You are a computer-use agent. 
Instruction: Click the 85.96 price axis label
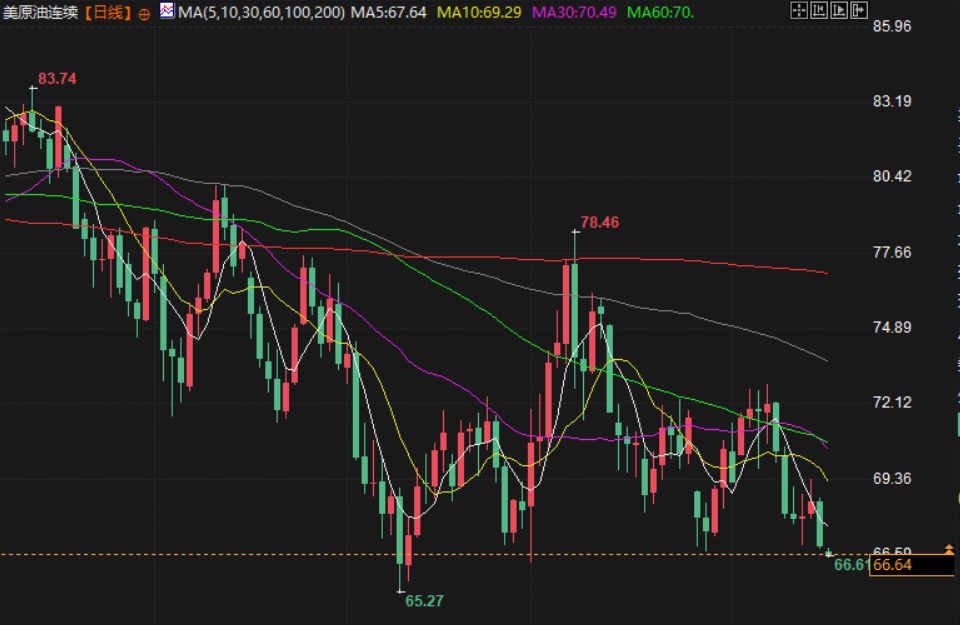pos(891,26)
